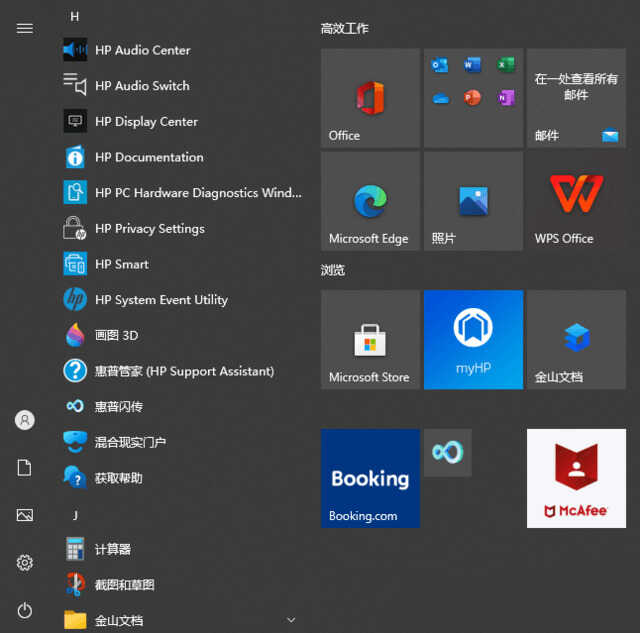Select HP Display Center label
640x633 pixels.
pyautogui.click(x=147, y=122)
